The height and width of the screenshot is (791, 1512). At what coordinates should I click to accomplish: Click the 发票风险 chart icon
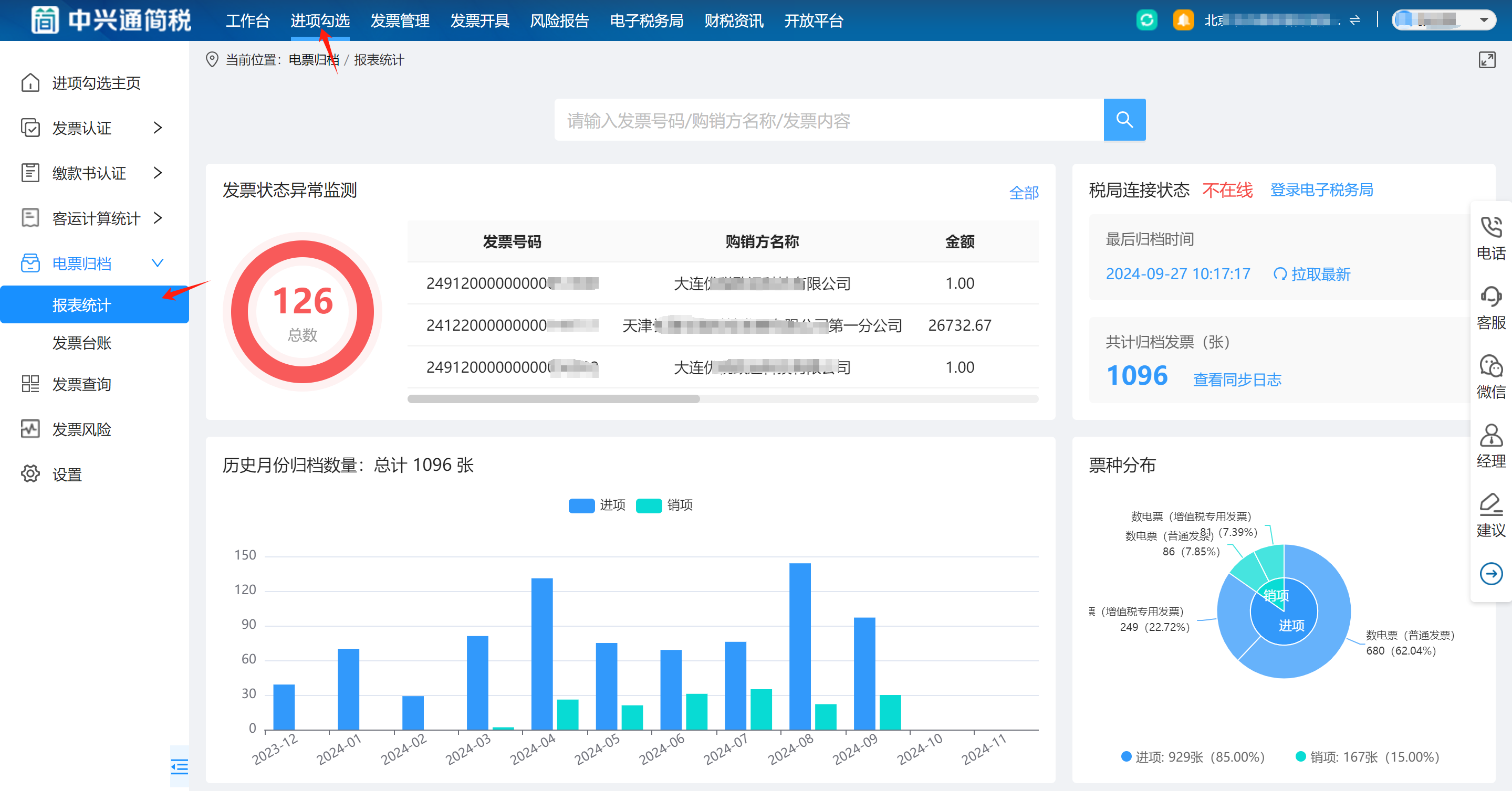(30, 429)
